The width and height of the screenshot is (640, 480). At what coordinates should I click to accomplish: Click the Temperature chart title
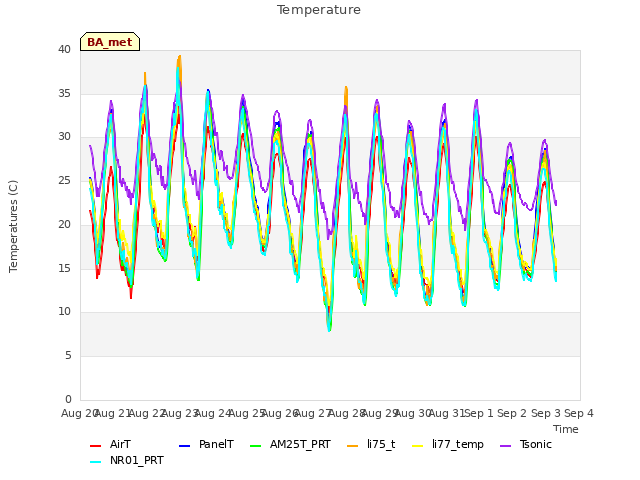coord(319,10)
